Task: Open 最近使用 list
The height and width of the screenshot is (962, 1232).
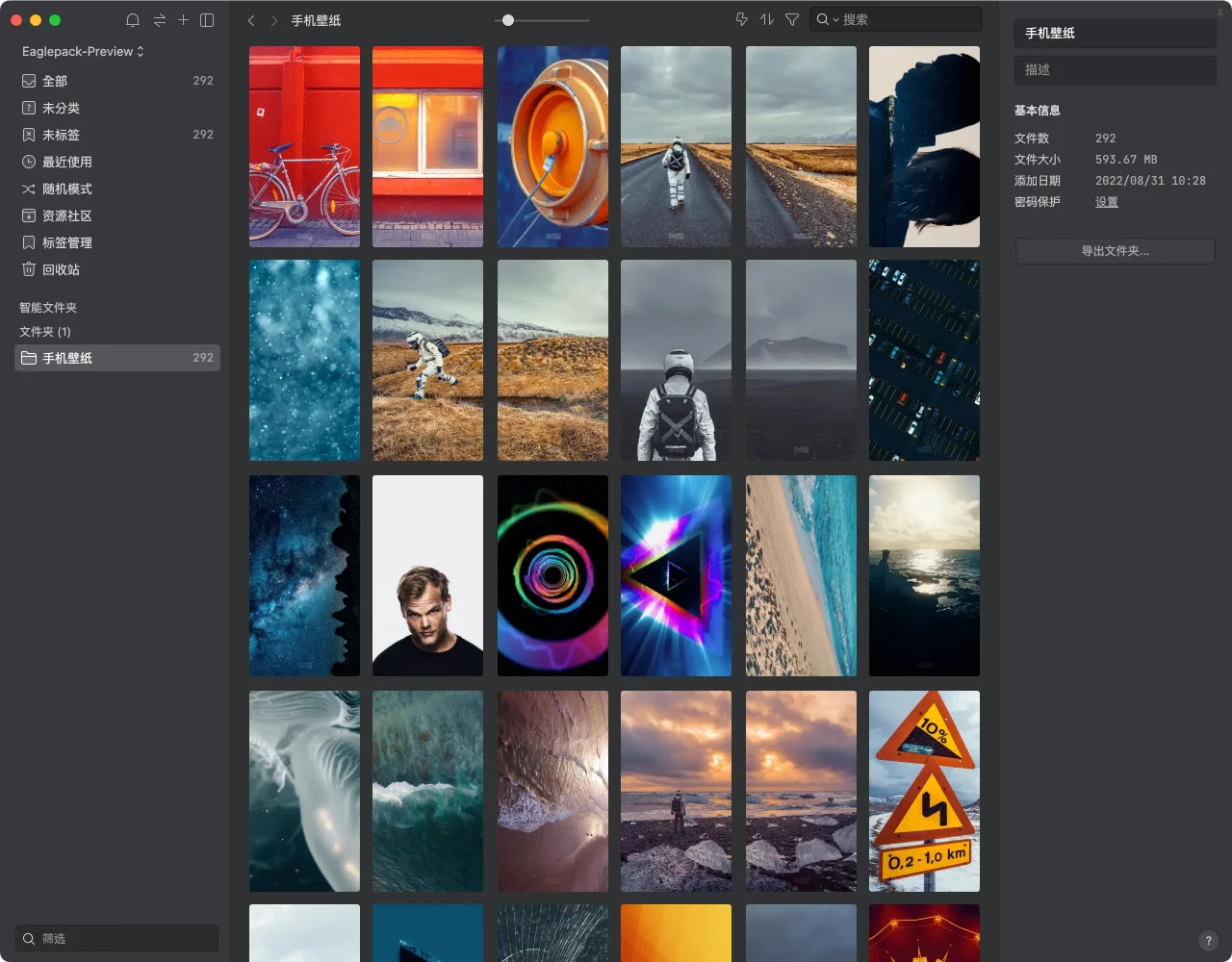Action: point(117,162)
